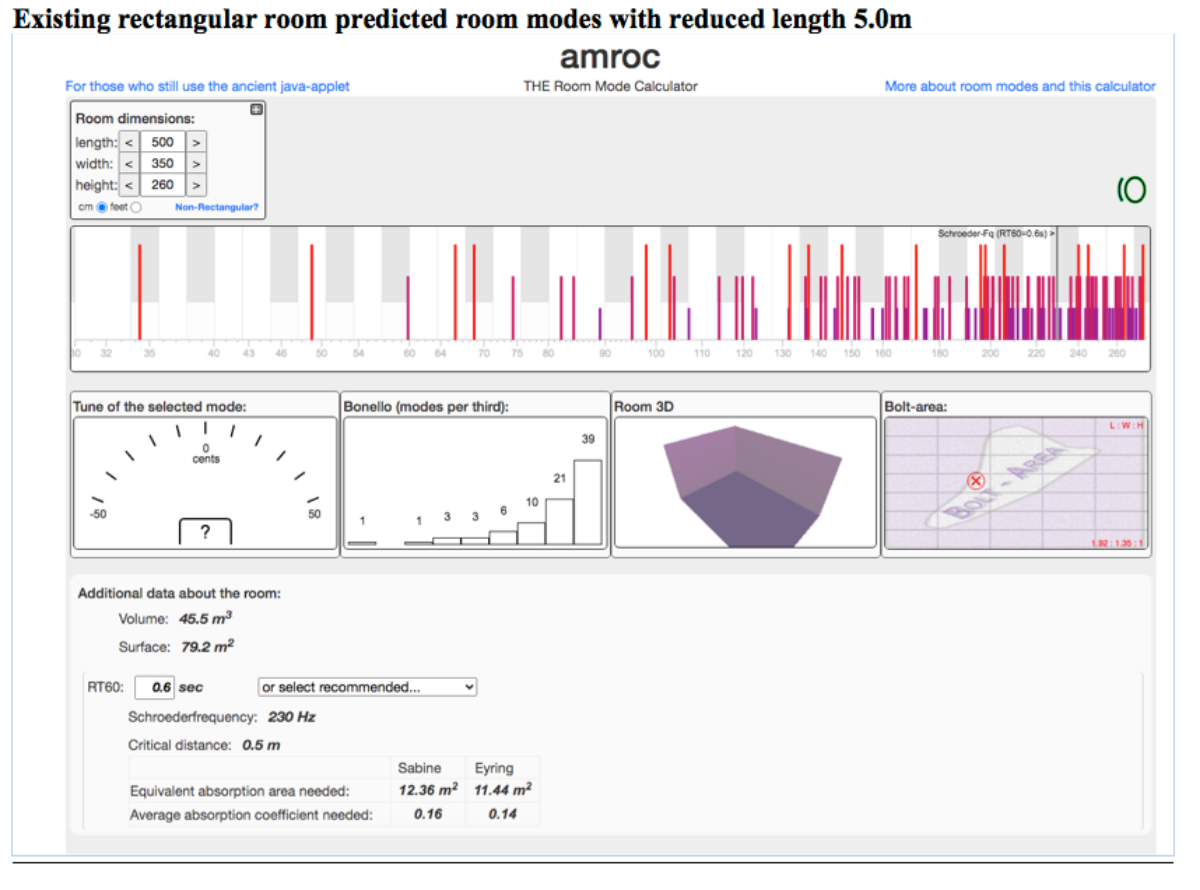Click the green speaker icon at right

click(x=1132, y=188)
